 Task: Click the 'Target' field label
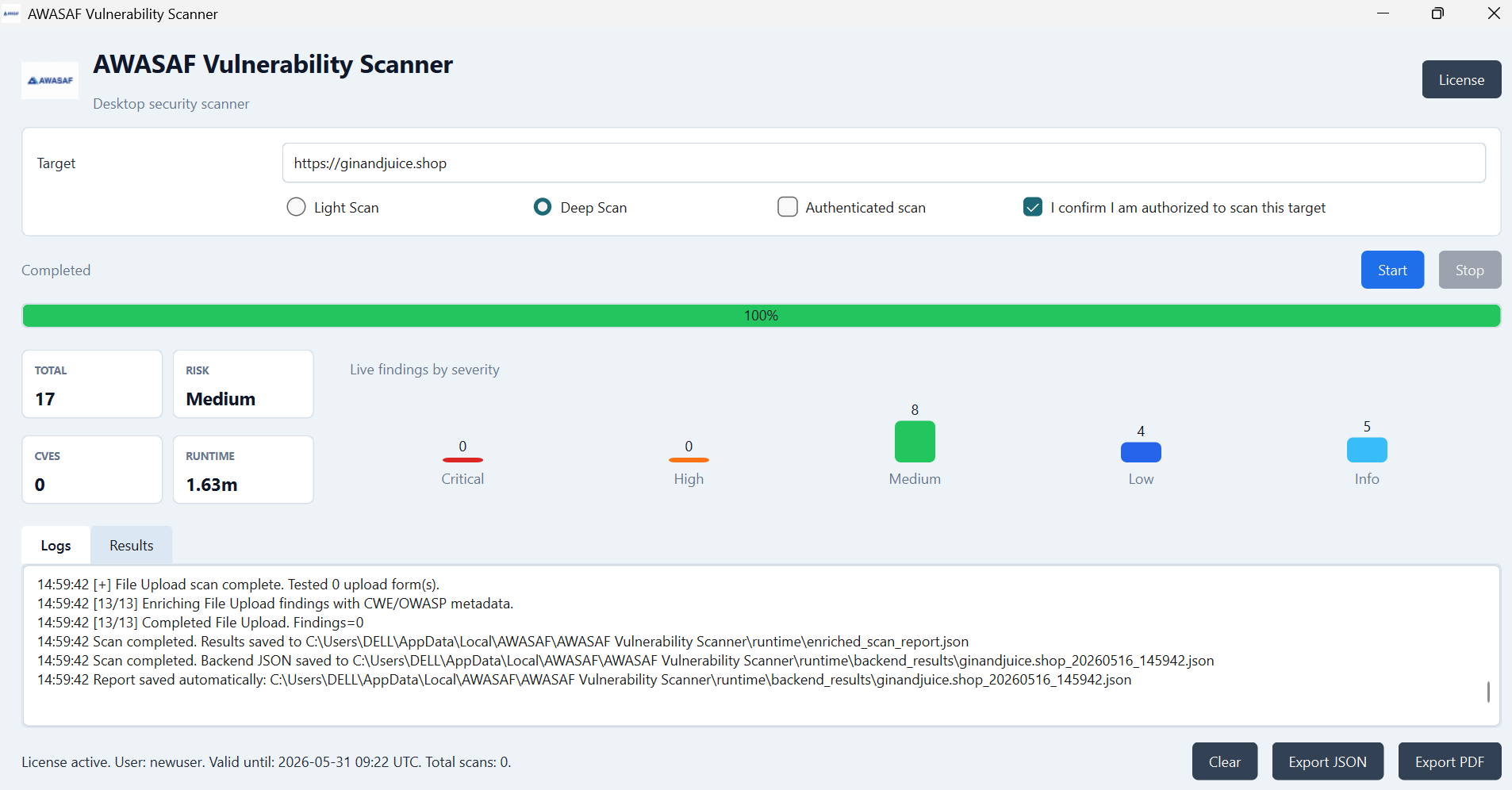coord(56,163)
